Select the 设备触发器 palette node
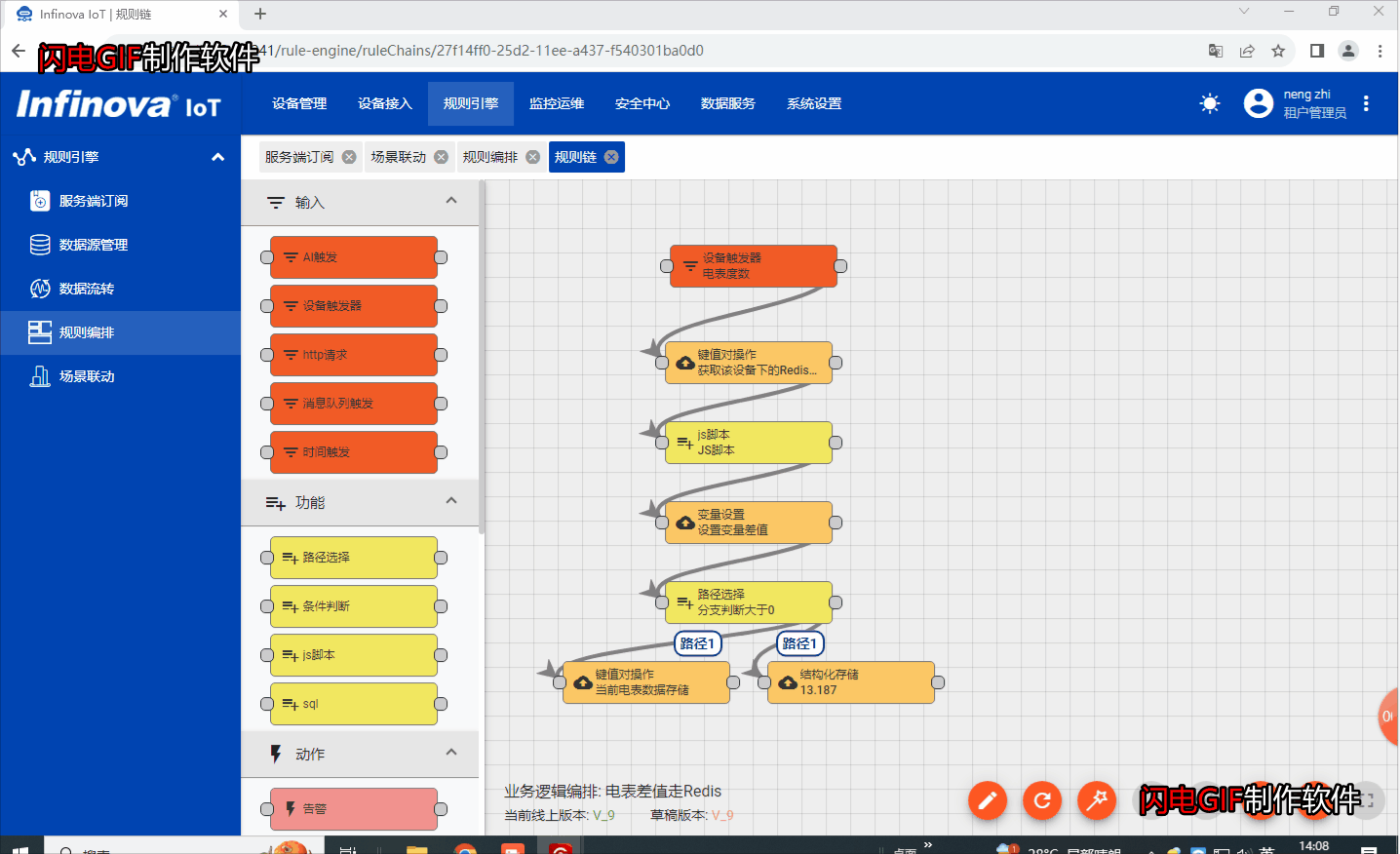The width and height of the screenshot is (1400, 854). [354, 306]
